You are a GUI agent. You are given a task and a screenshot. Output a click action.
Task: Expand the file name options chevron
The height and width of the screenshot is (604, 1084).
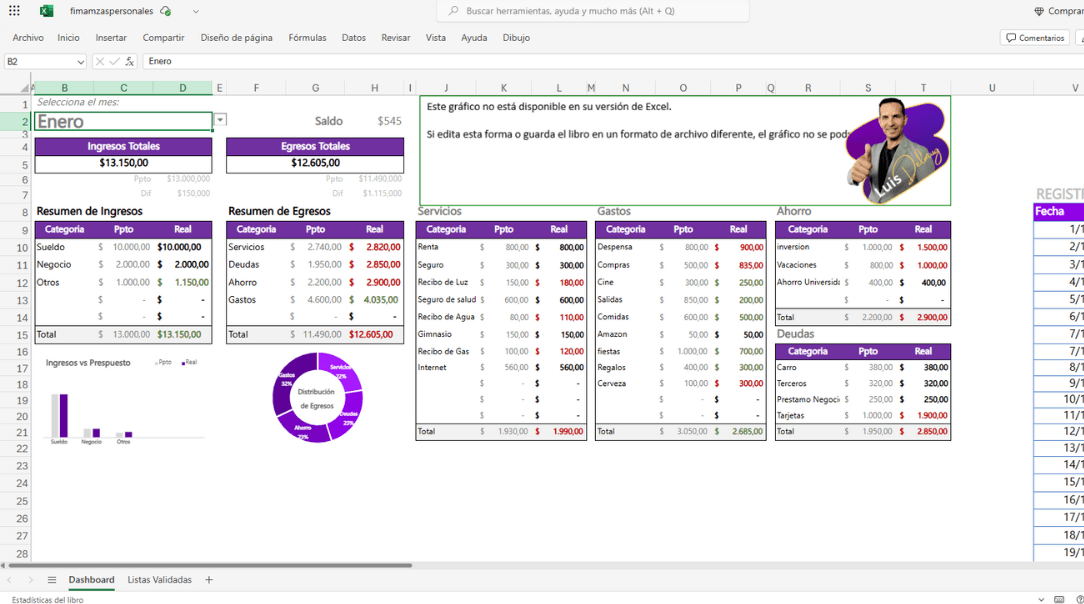195,11
